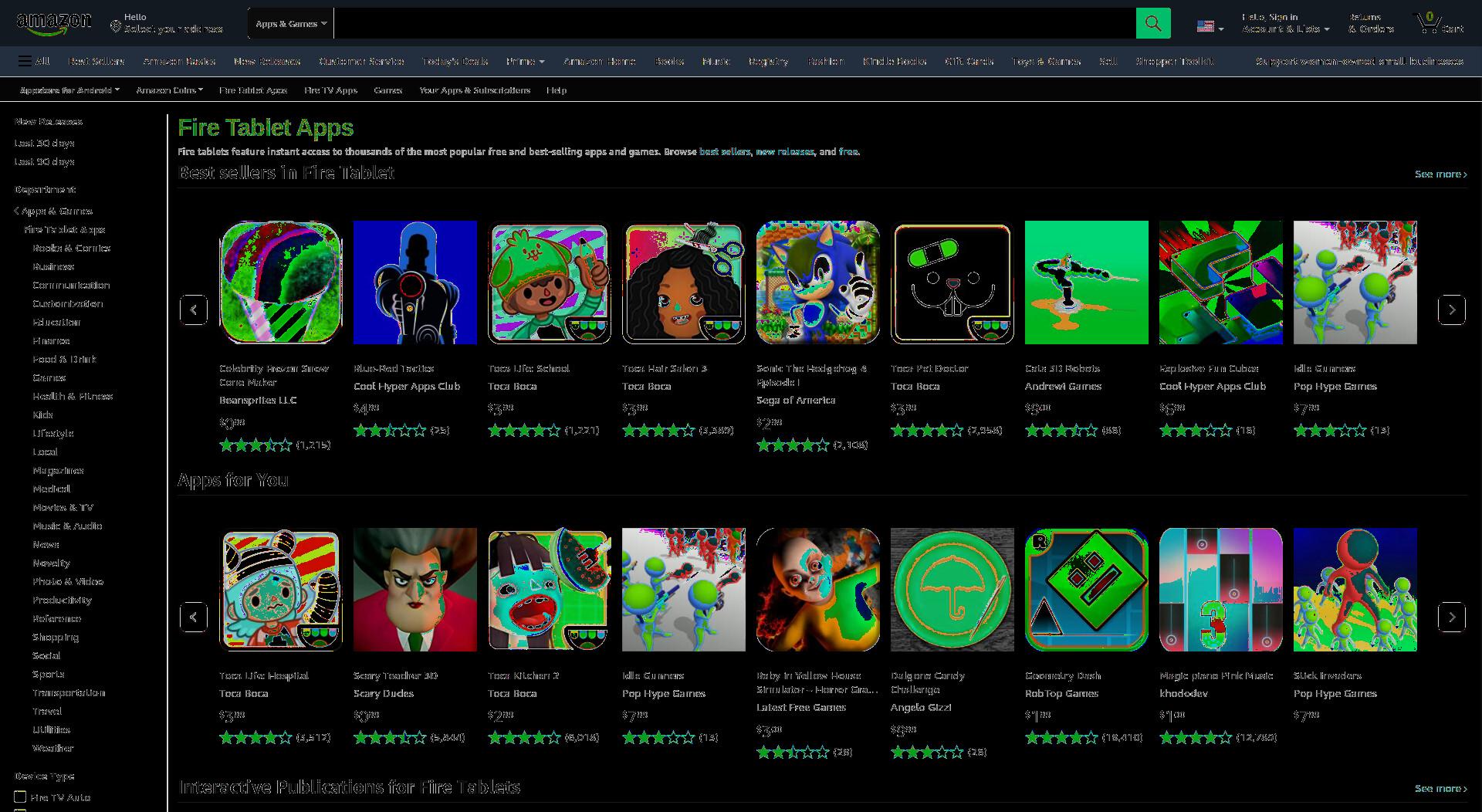The width and height of the screenshot is (1482, 812).
Task: Click See more for Best sellers
Action: (1440, 174)
